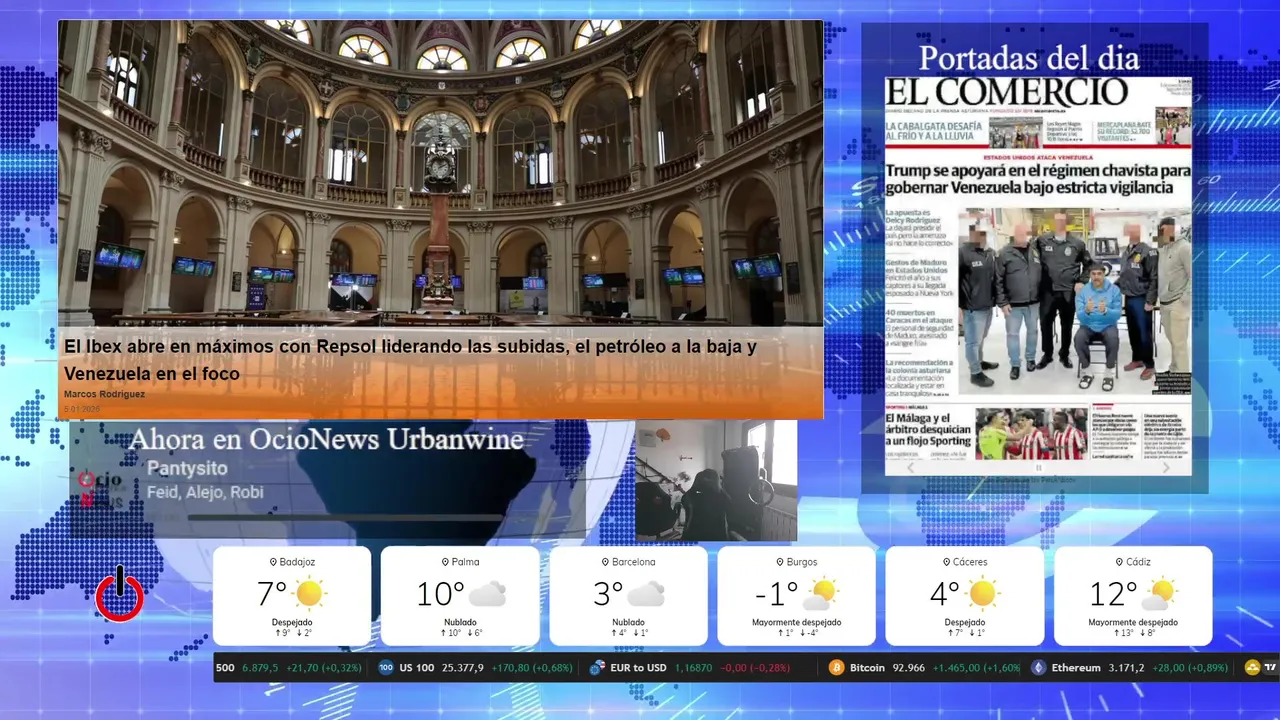Click US 100 value 25.377,9
Image resolution: width=1280 pixels, height=720 pixels.
(463, 667)
